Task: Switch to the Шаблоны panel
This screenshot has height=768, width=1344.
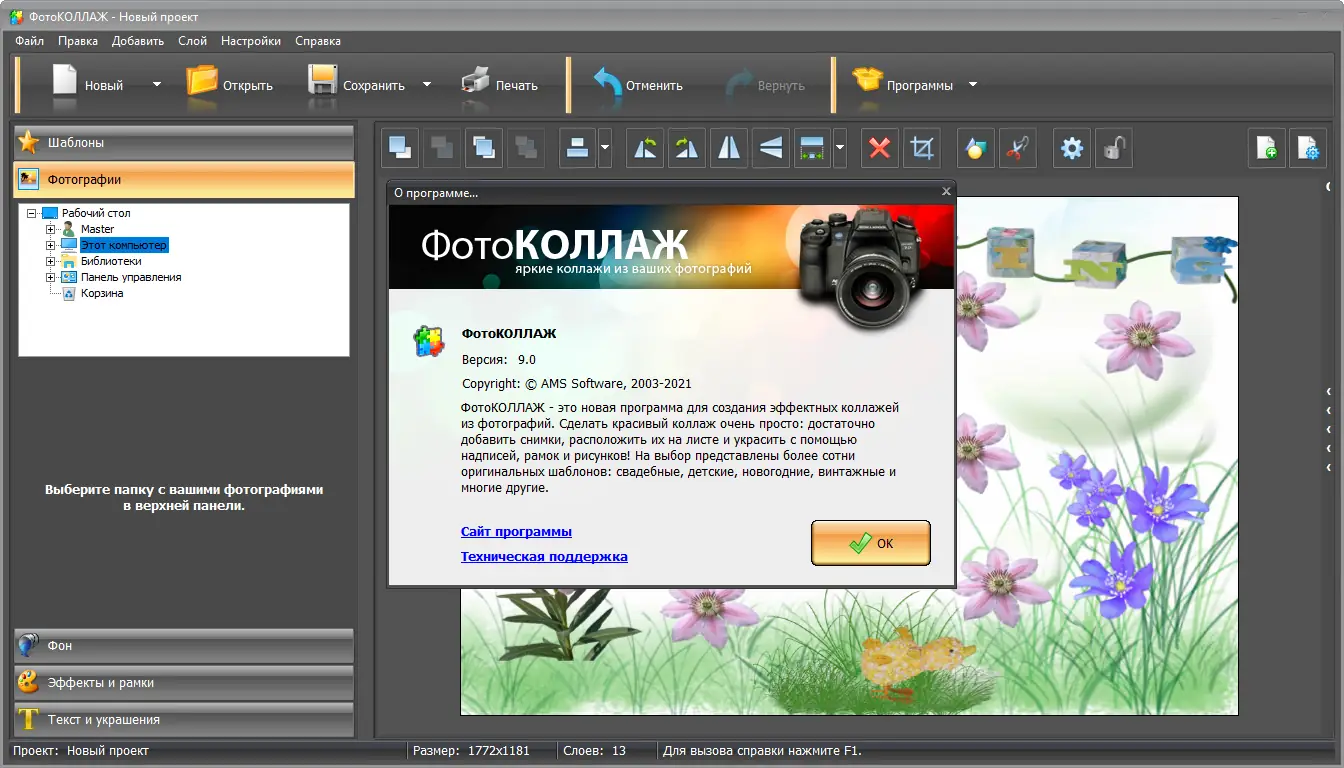Action: 184,142
